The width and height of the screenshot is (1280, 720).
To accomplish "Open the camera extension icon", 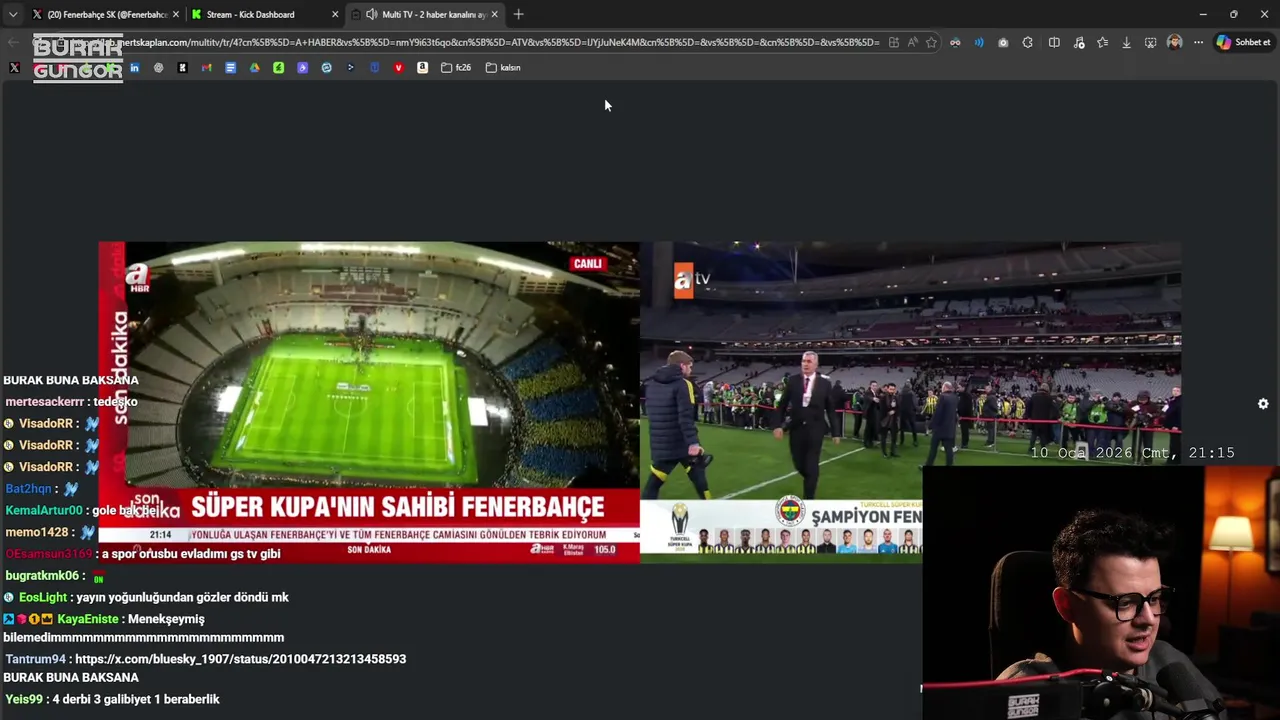I will (1003, 42).
